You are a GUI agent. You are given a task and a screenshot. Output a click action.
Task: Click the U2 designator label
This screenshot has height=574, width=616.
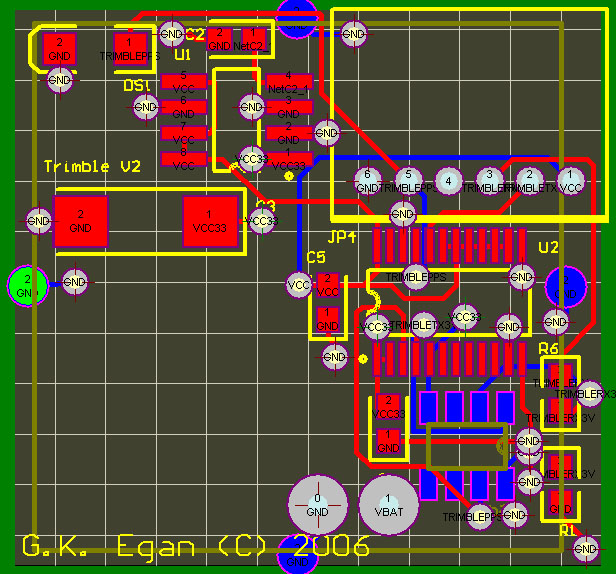[x=548, y=248]
